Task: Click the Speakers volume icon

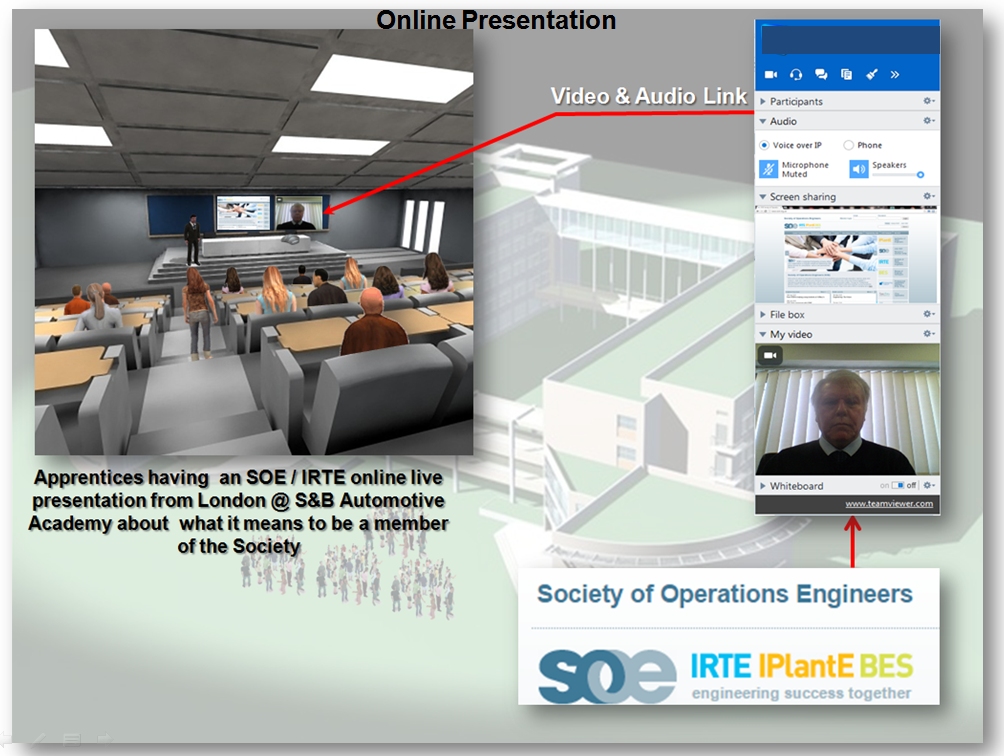Action: click(x=859, y=169)
